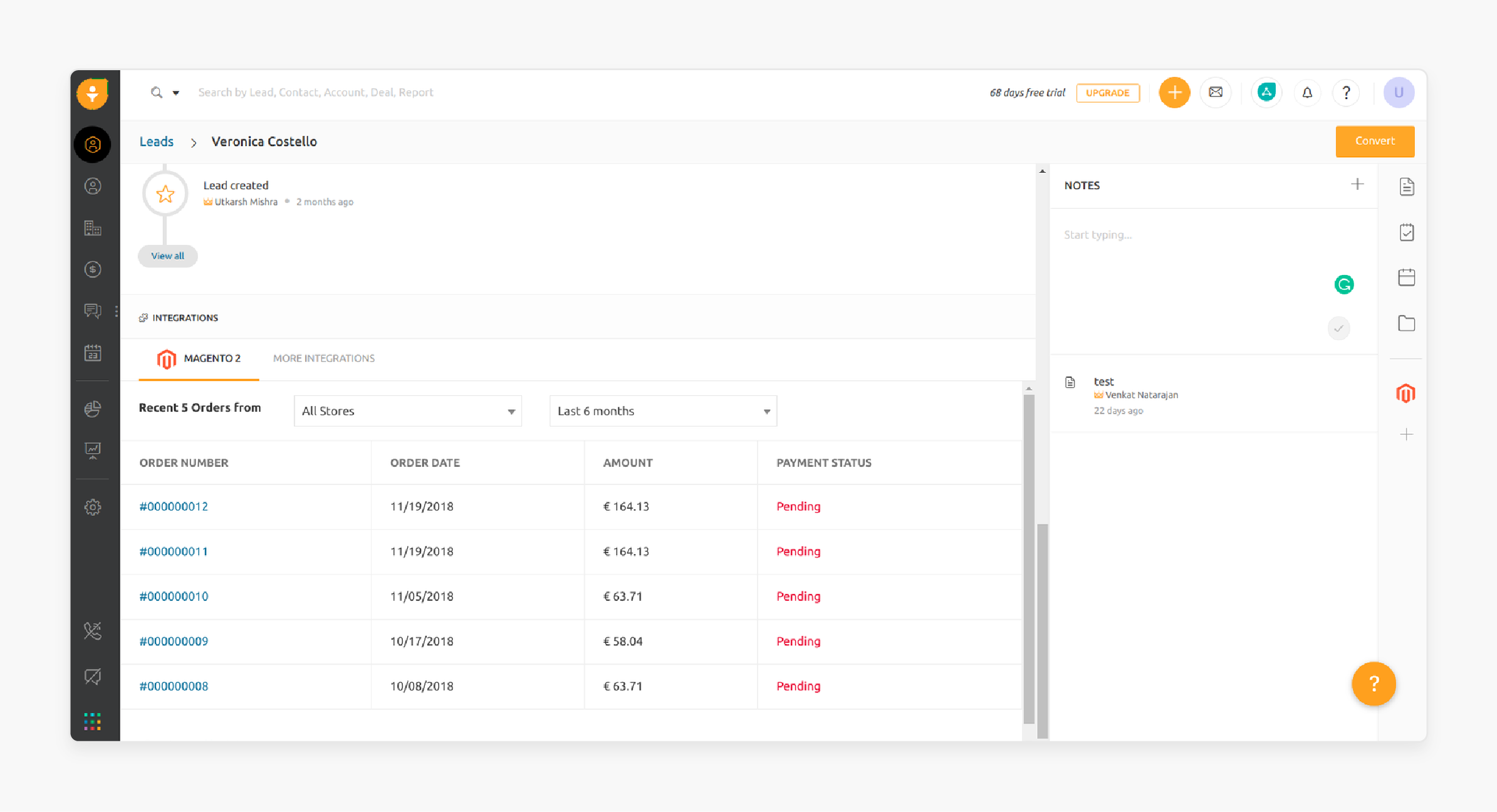
Task: Switch to the MORE INTEGRATIONS tab
Action: [x=323, y=357]
